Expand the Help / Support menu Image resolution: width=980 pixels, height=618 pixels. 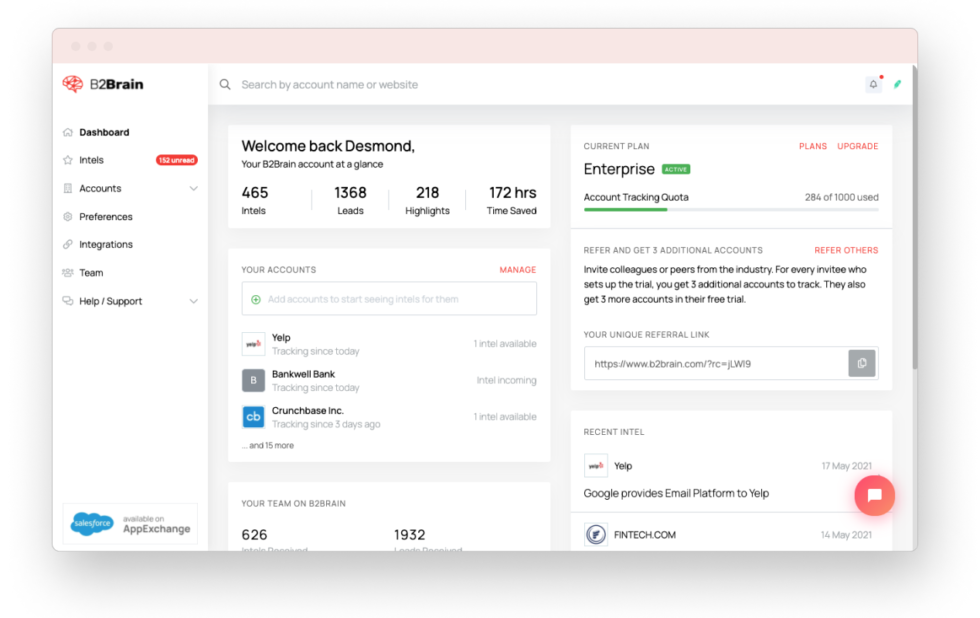(x=193, y=301)
